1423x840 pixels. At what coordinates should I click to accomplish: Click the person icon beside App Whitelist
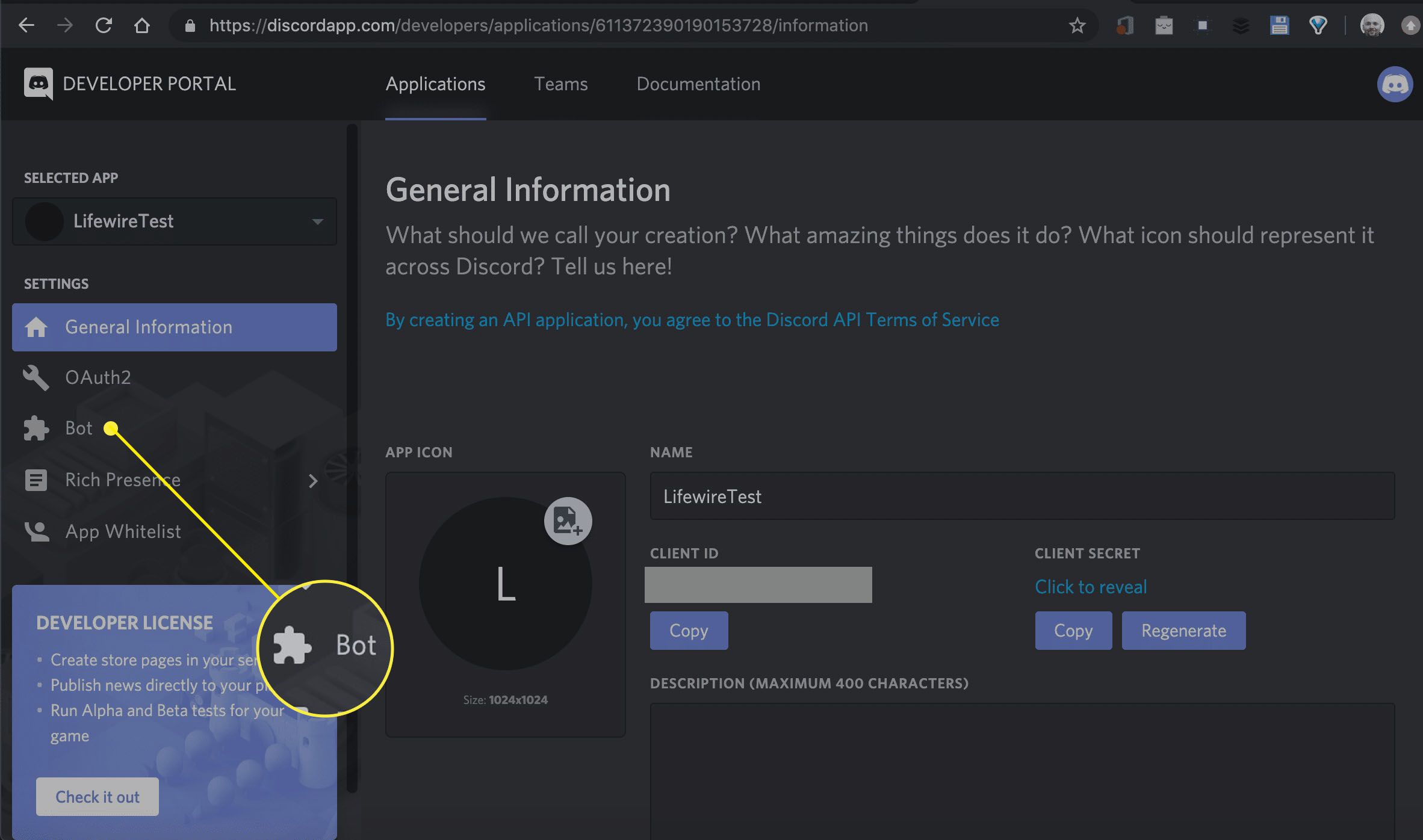[x=37, y=532]
